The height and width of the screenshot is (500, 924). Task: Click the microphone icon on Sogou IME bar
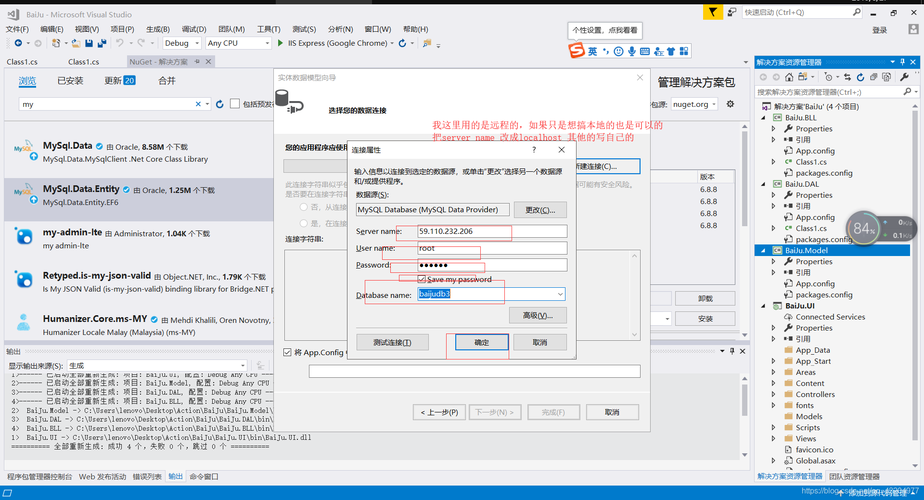(x=632, y=51)
